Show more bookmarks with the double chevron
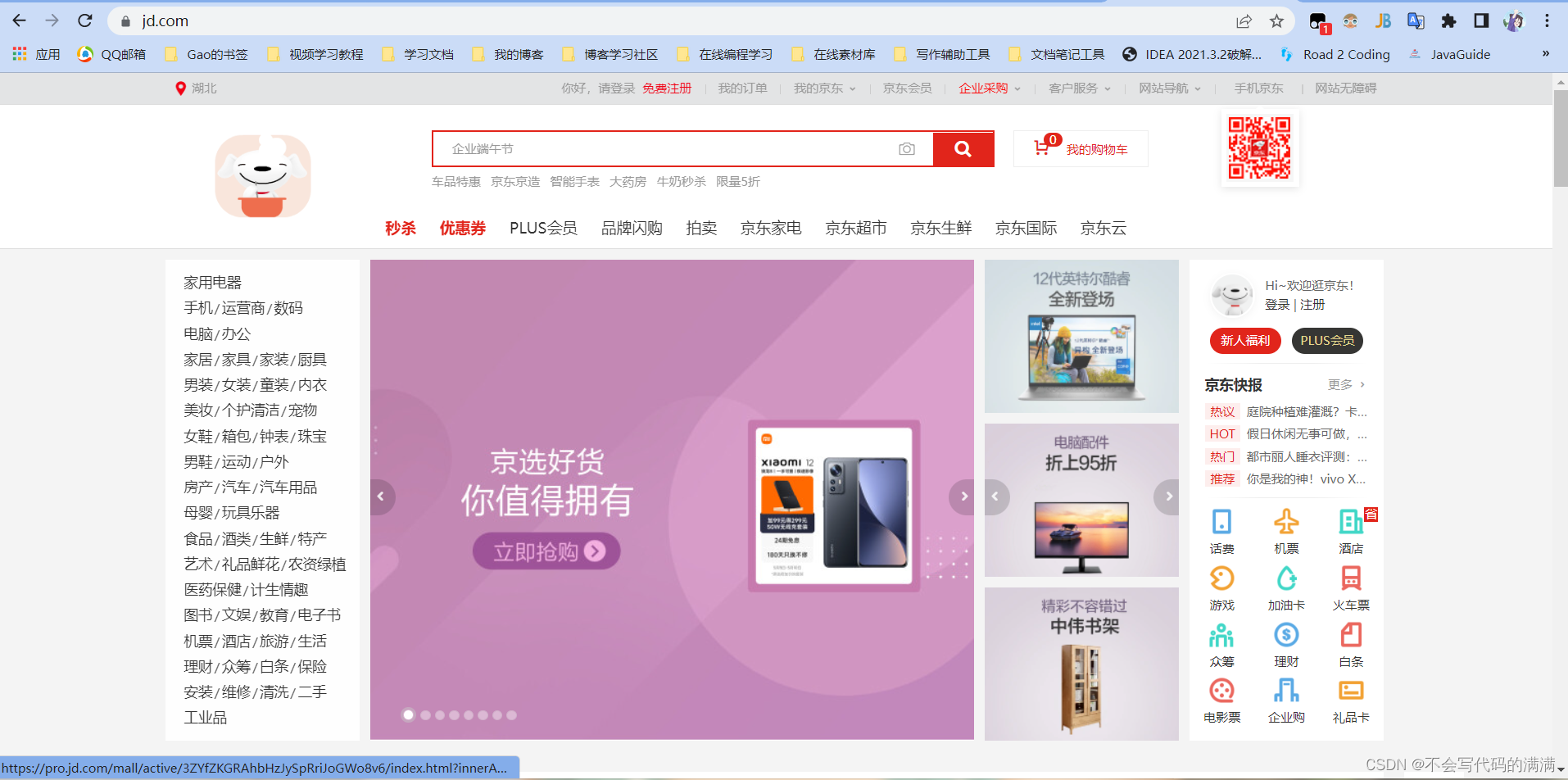Screen dimensions: 1568x780 1545,54
